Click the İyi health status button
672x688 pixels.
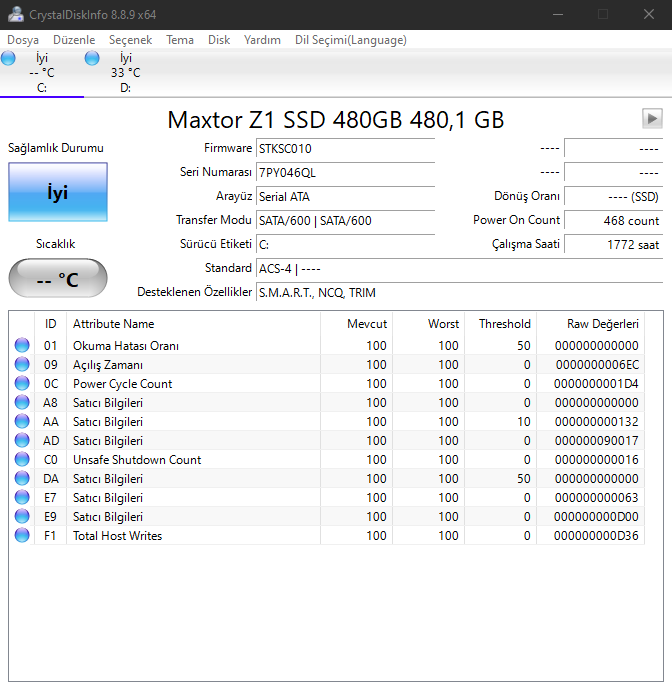(57, 192)
